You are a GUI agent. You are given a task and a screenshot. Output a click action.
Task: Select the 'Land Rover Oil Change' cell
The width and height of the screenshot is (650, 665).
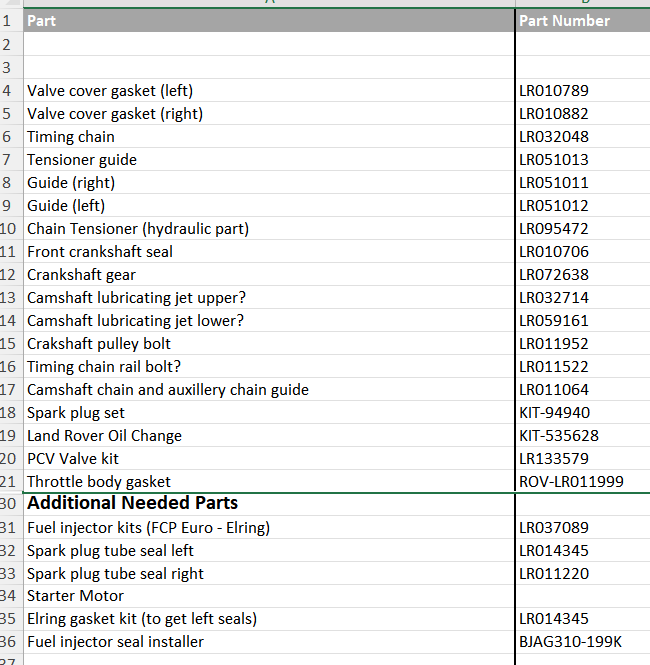pos(269,435)
